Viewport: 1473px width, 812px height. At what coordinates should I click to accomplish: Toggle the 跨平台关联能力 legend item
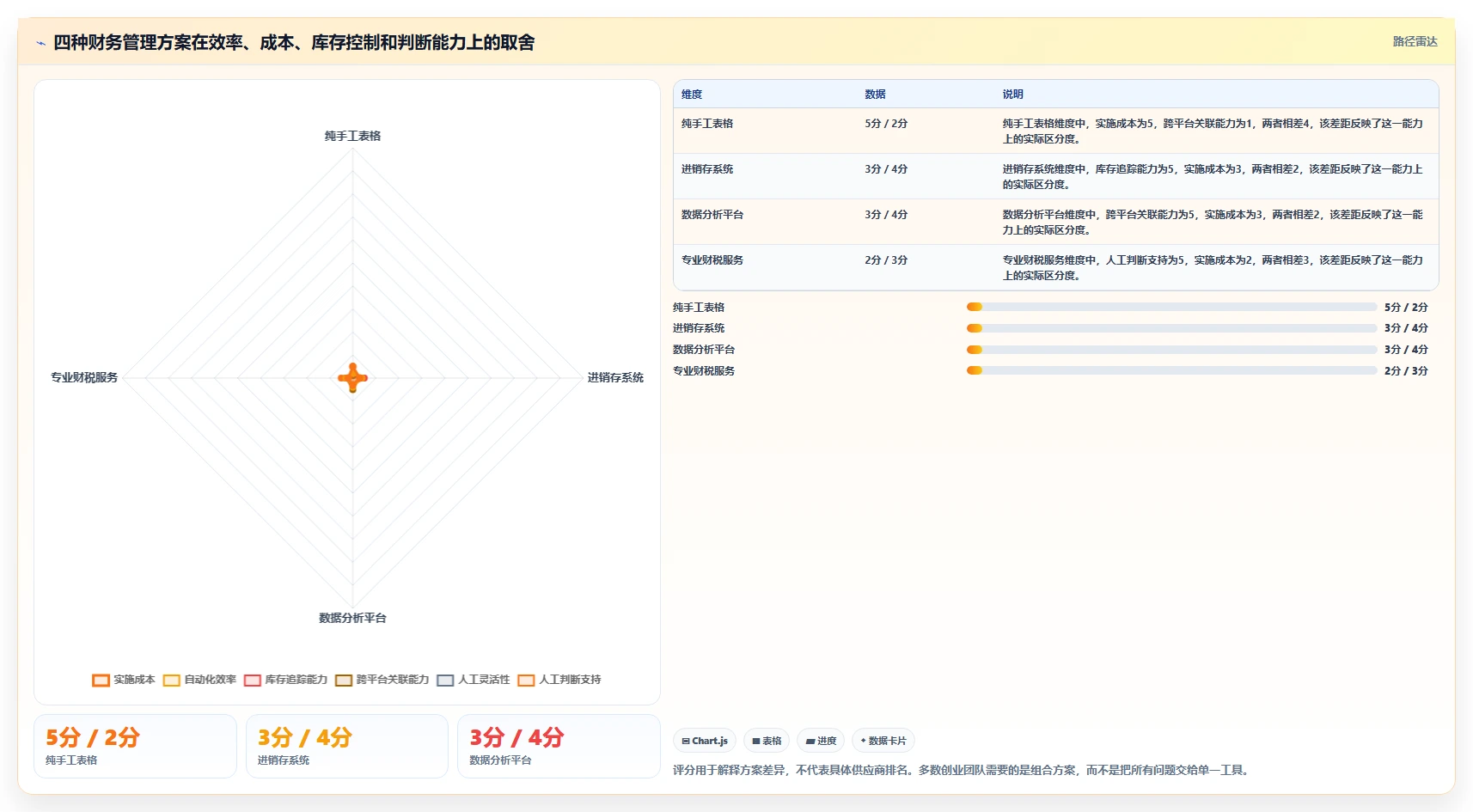pyautogui.click(x=382, y=680)
